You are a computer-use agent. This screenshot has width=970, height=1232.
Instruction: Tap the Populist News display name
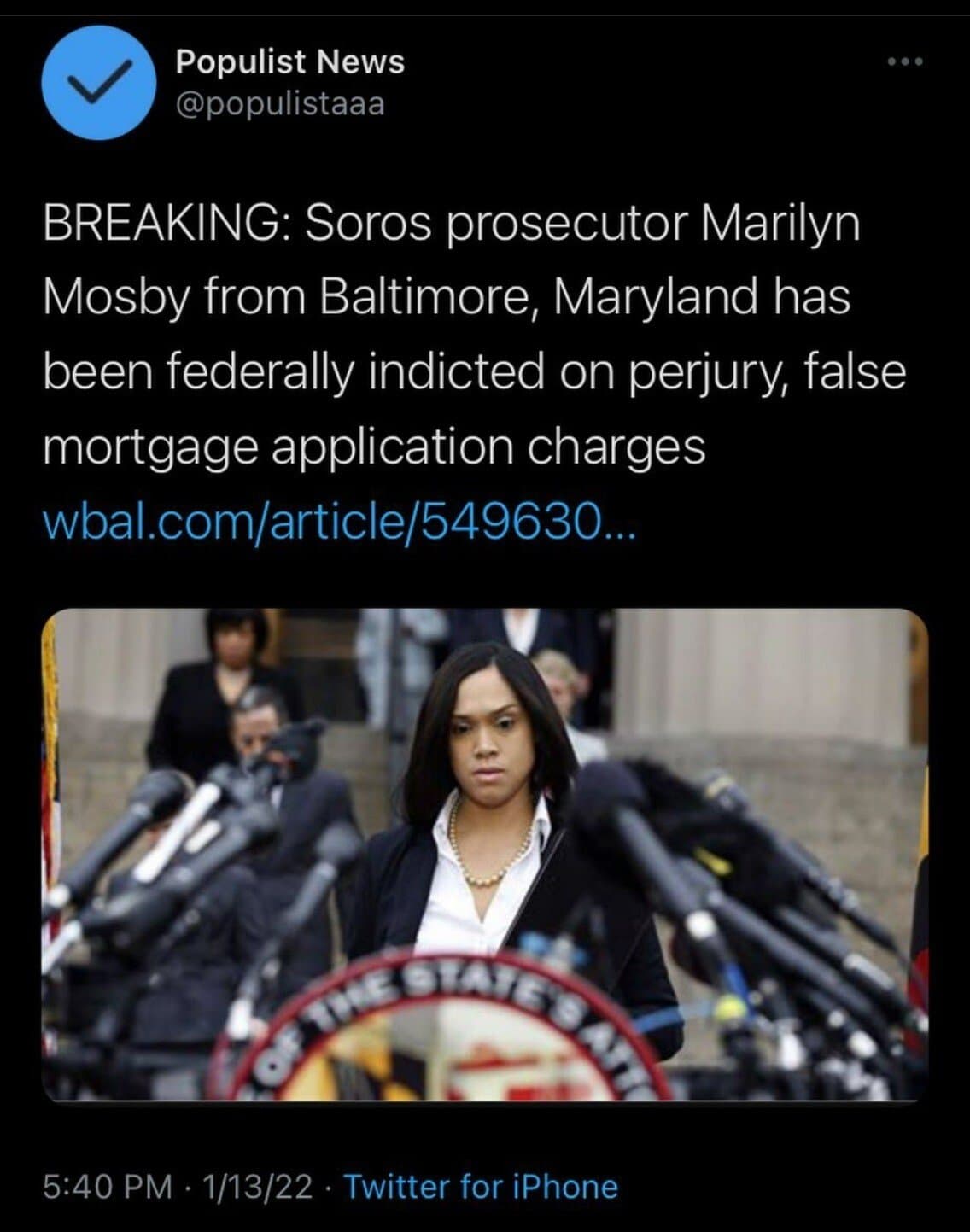[290, 61]
